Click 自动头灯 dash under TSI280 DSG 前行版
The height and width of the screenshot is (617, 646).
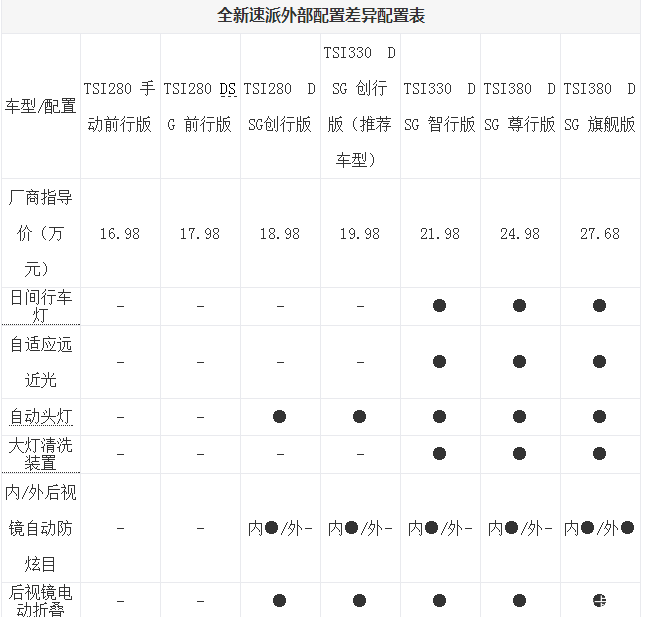click(200, 418)
